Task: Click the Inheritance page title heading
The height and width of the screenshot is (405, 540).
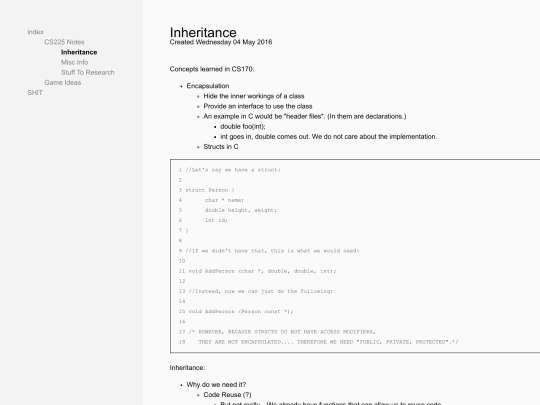Action: pos(203,33)
